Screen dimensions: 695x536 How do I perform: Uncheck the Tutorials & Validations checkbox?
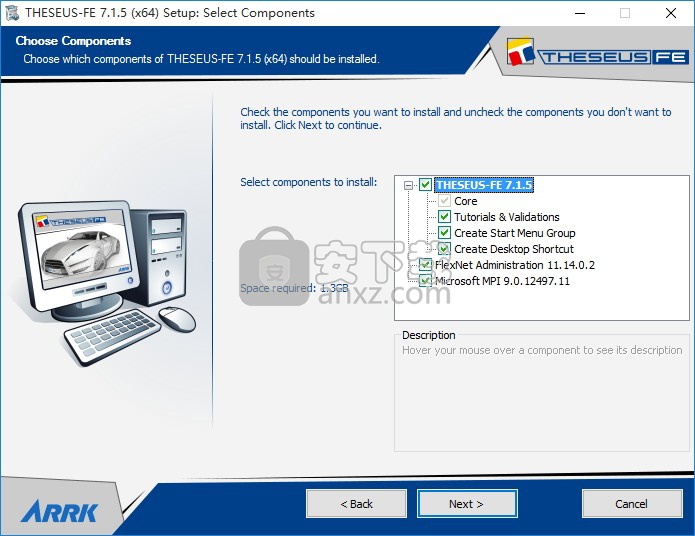[x=444, y=217]
